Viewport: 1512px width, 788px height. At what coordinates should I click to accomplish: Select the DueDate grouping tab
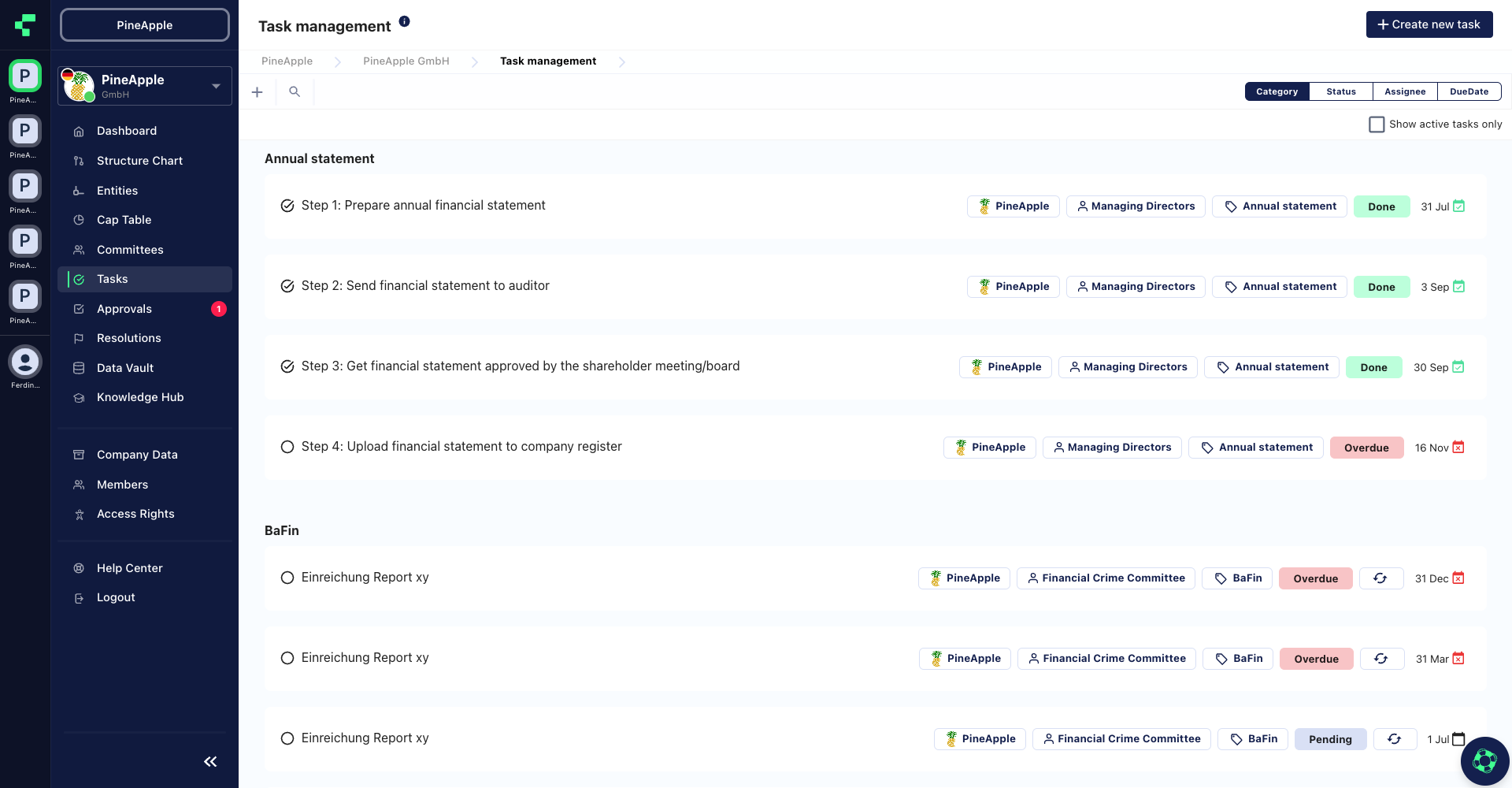click(1469, 91)
